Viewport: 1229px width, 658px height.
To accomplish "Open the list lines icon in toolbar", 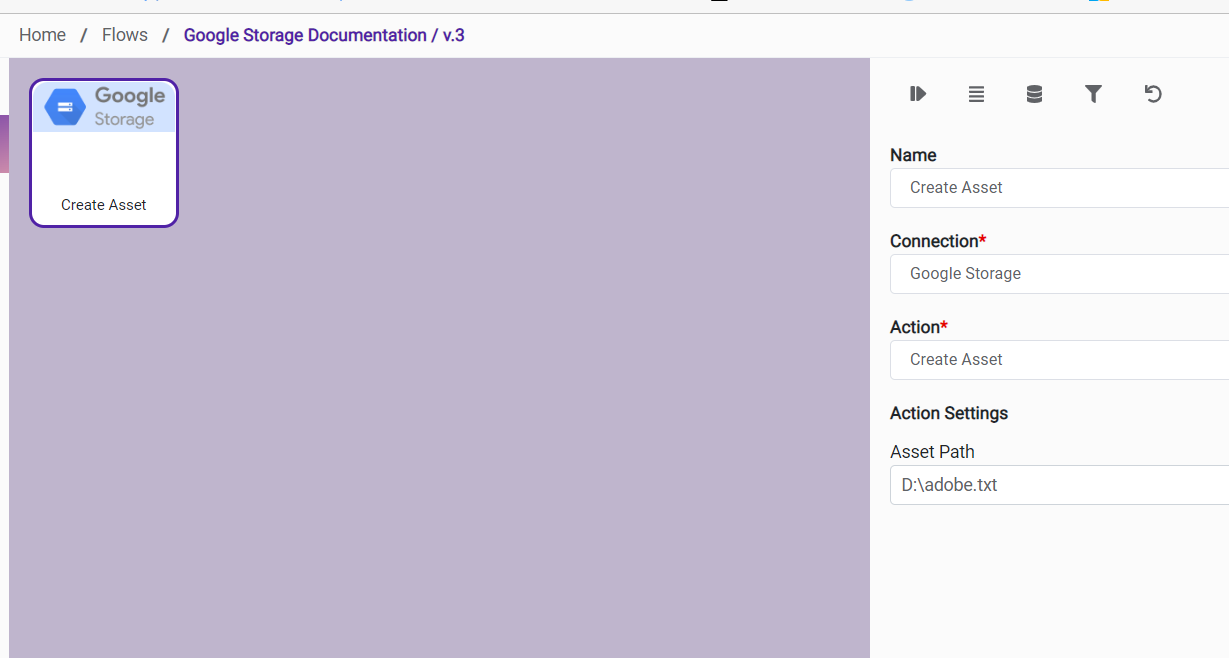I will coord(976,94).
